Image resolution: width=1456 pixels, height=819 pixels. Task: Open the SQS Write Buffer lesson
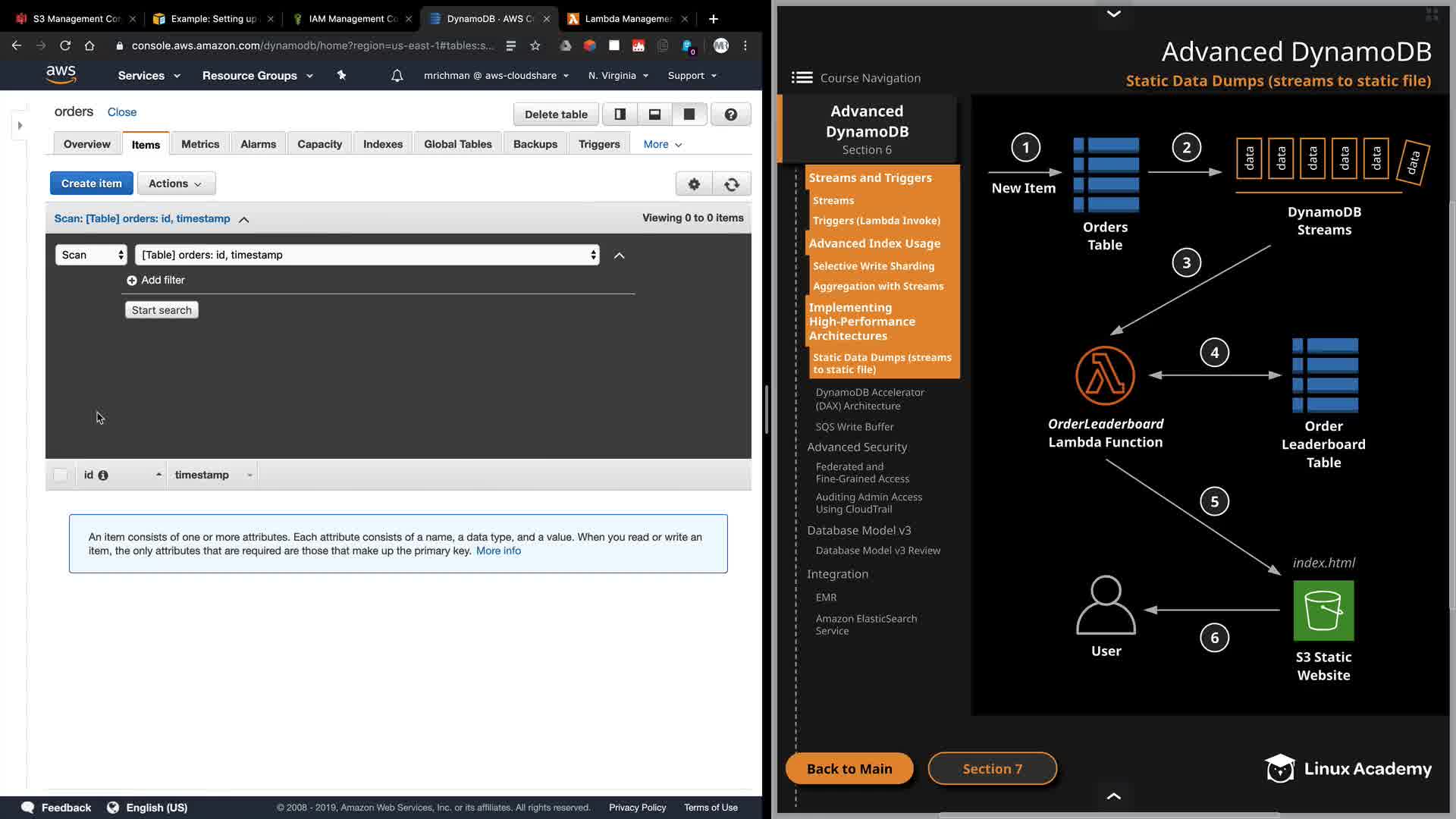tap(854, 427)
